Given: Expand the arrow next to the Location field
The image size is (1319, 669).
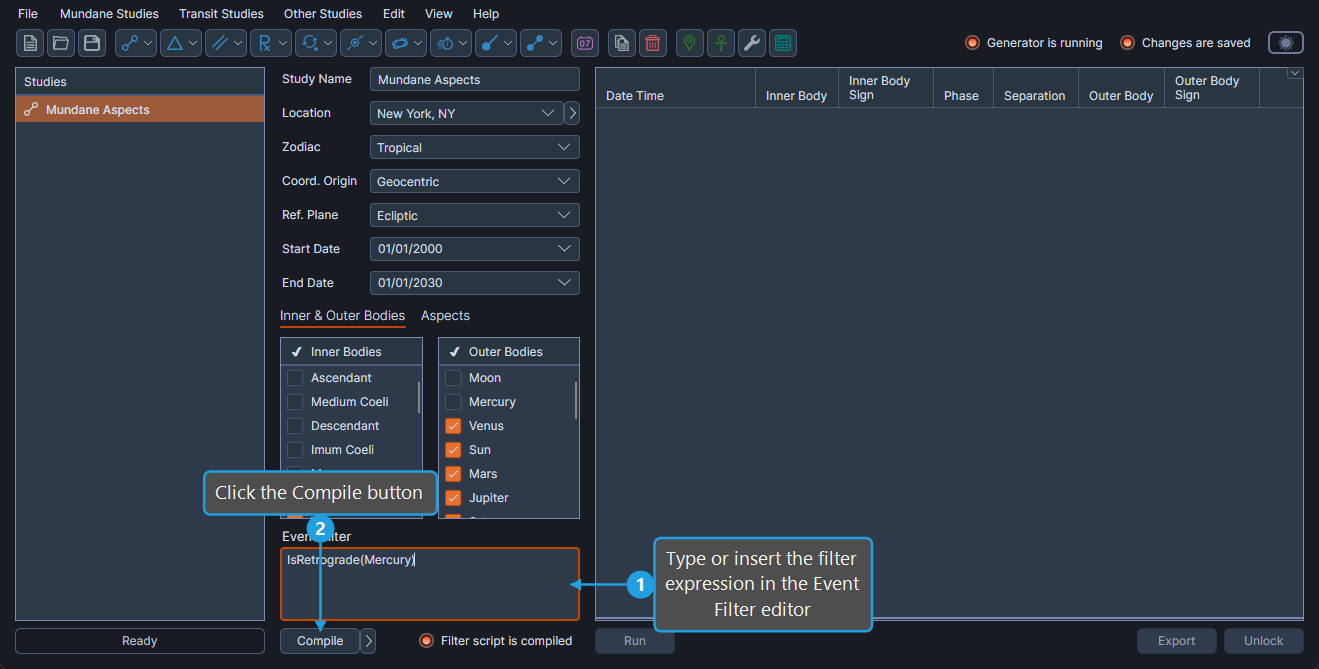Looking at the screenshot, I should 572,113.
